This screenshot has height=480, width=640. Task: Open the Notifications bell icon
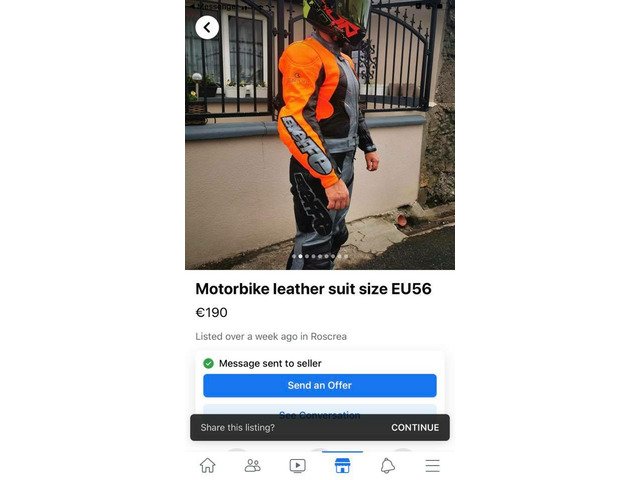(387, 466)
